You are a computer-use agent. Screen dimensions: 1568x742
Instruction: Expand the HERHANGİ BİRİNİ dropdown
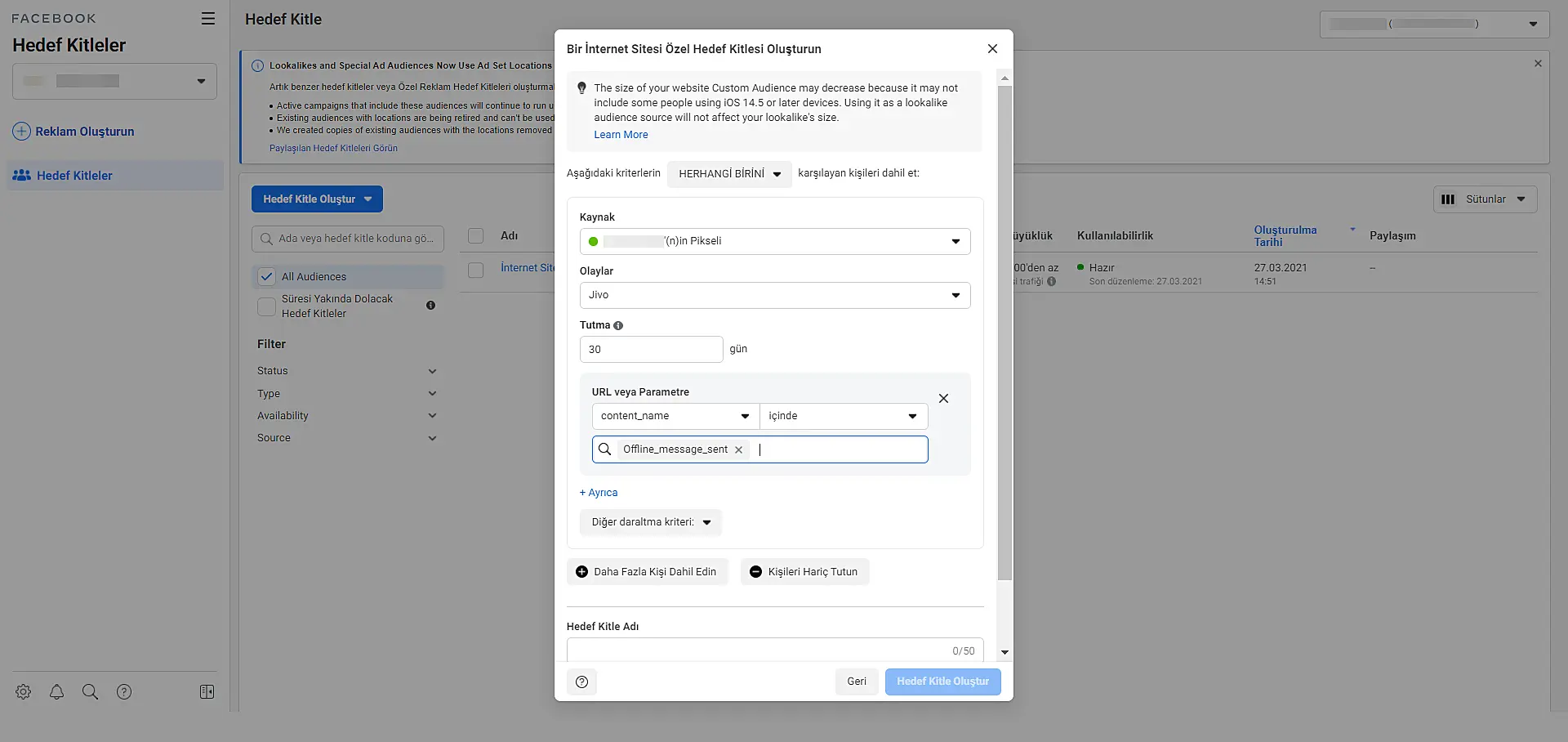point(729,174)
